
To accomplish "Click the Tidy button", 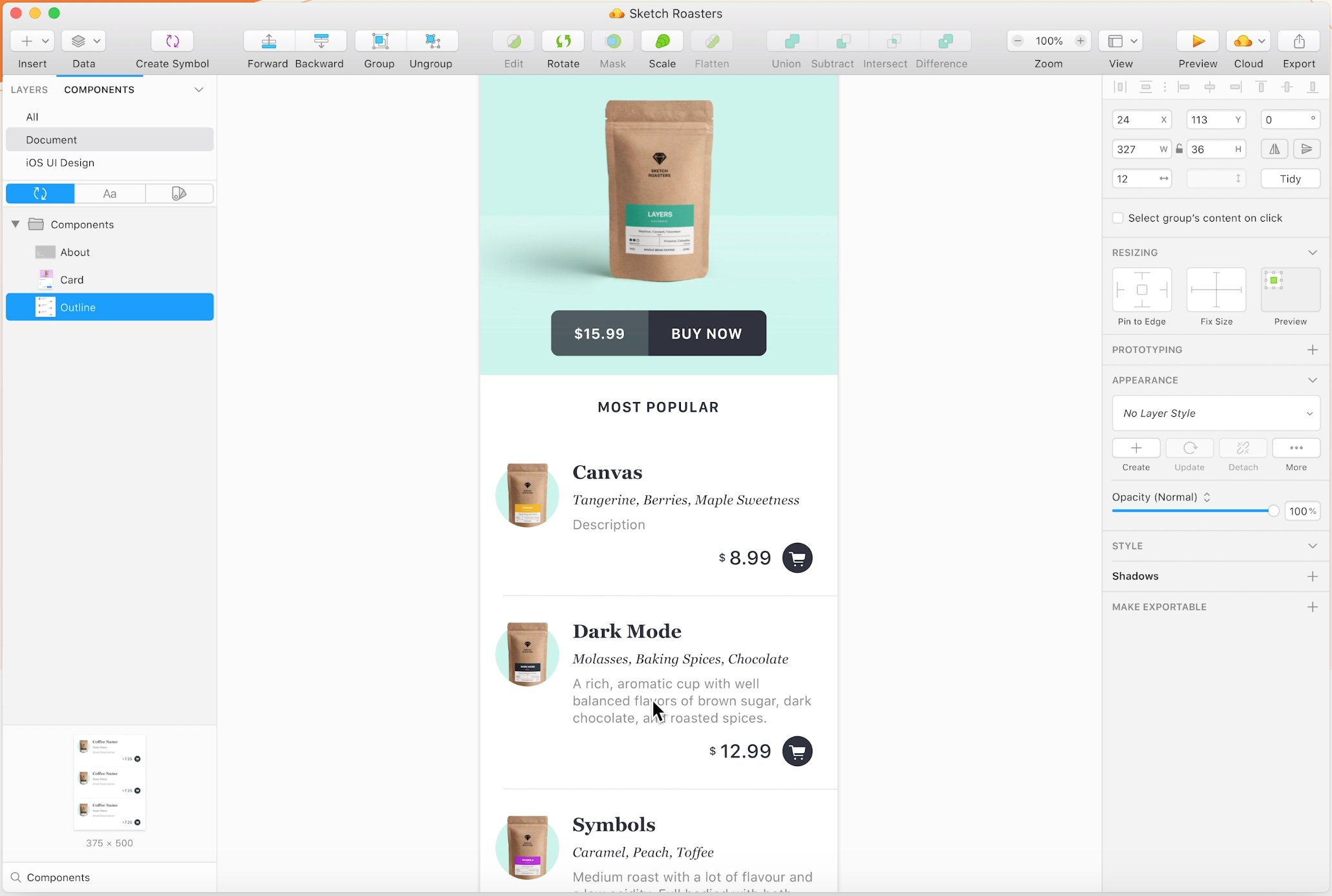I will click(1290, 179).
